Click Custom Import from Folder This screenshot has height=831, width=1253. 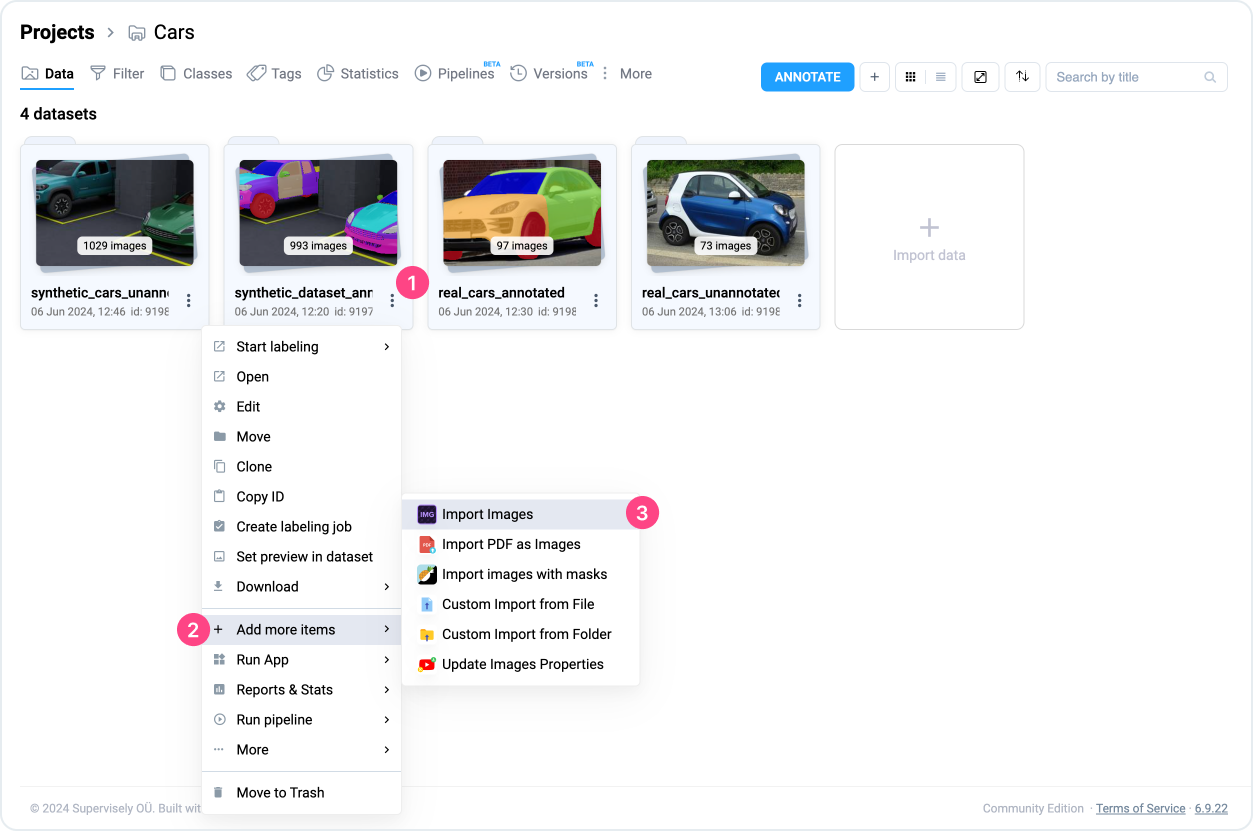pos(526,634)
